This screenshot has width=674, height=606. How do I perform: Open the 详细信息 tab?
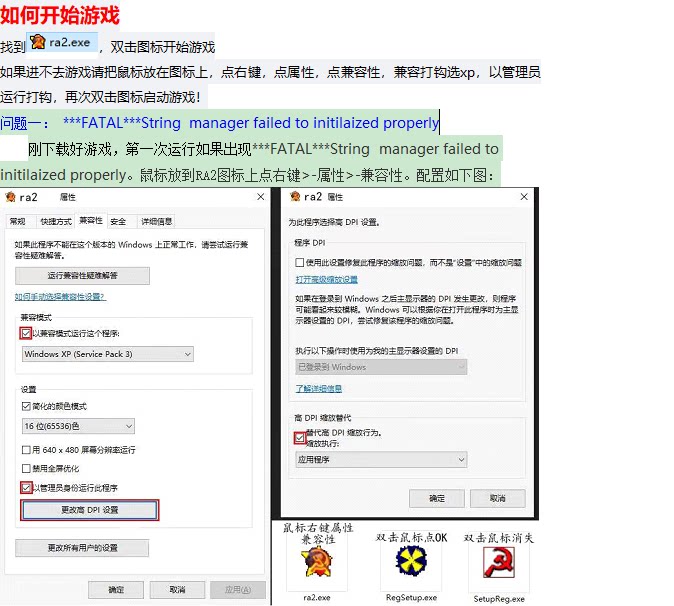click(156, 221)
